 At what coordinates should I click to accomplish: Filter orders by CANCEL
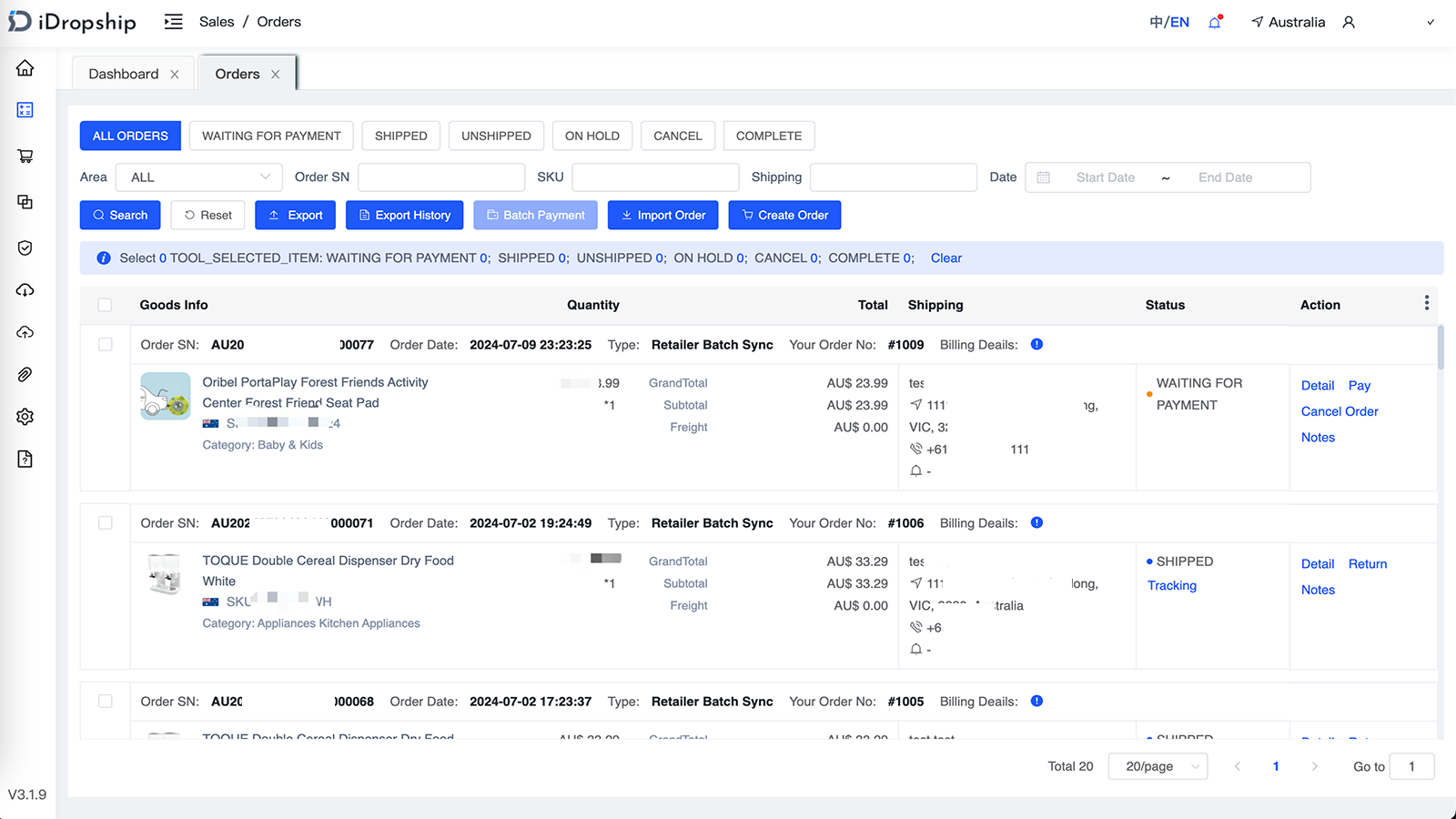(x=678, y=136)
